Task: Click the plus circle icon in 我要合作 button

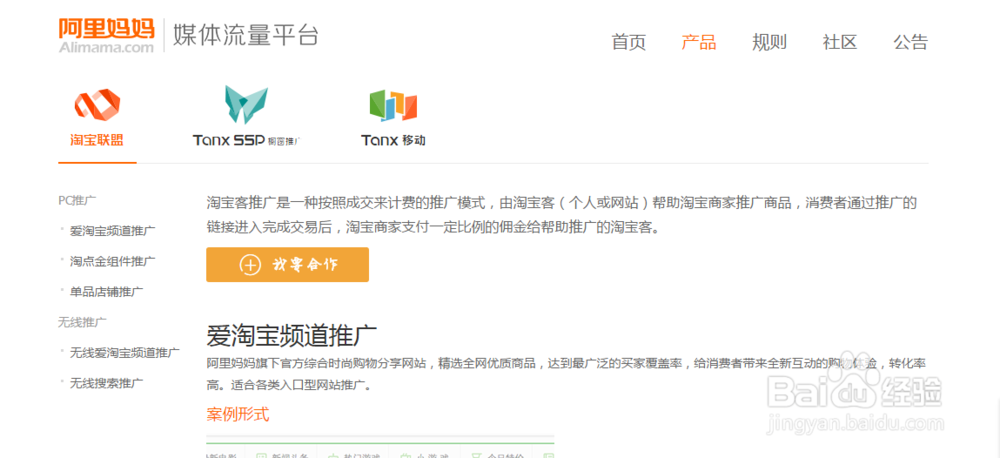Action: [x=250, y=265]
